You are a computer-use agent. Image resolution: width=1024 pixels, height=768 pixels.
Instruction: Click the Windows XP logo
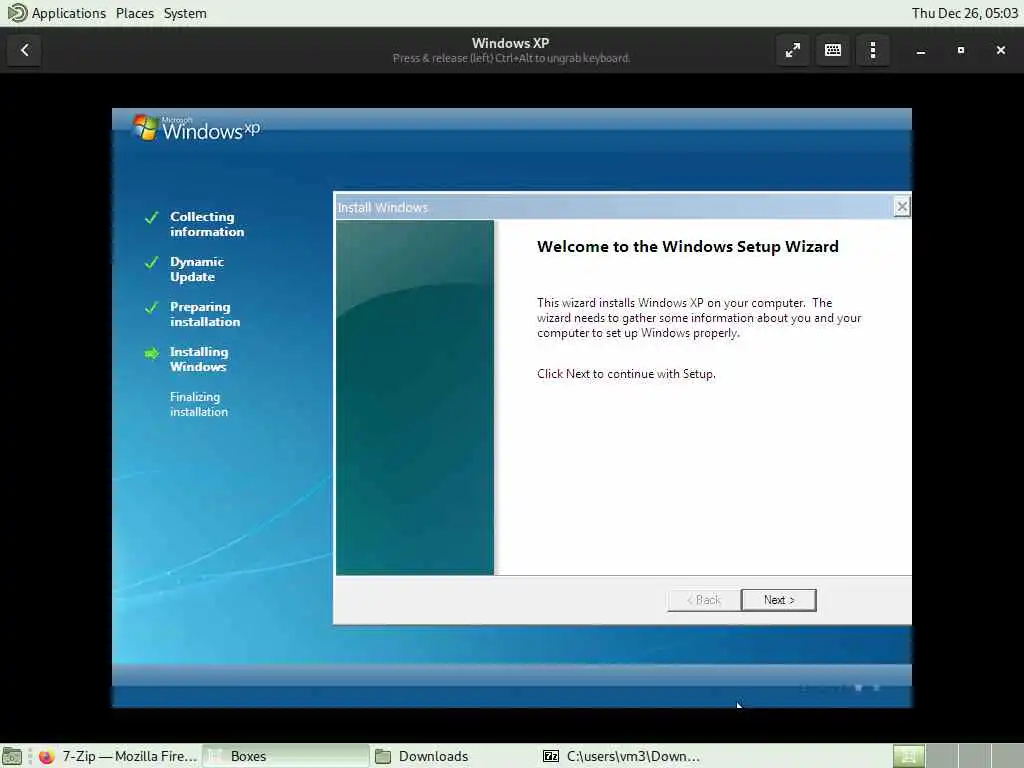[x=196, y=127]
